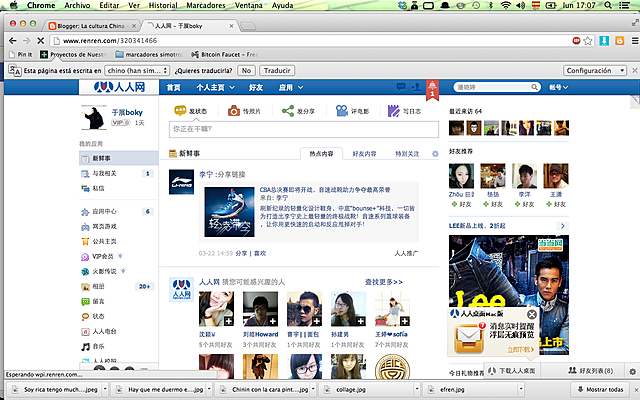640x400 pixels.
Task: Click add friend under 王潇 recommendation
Action: click(x=556, y=204)
